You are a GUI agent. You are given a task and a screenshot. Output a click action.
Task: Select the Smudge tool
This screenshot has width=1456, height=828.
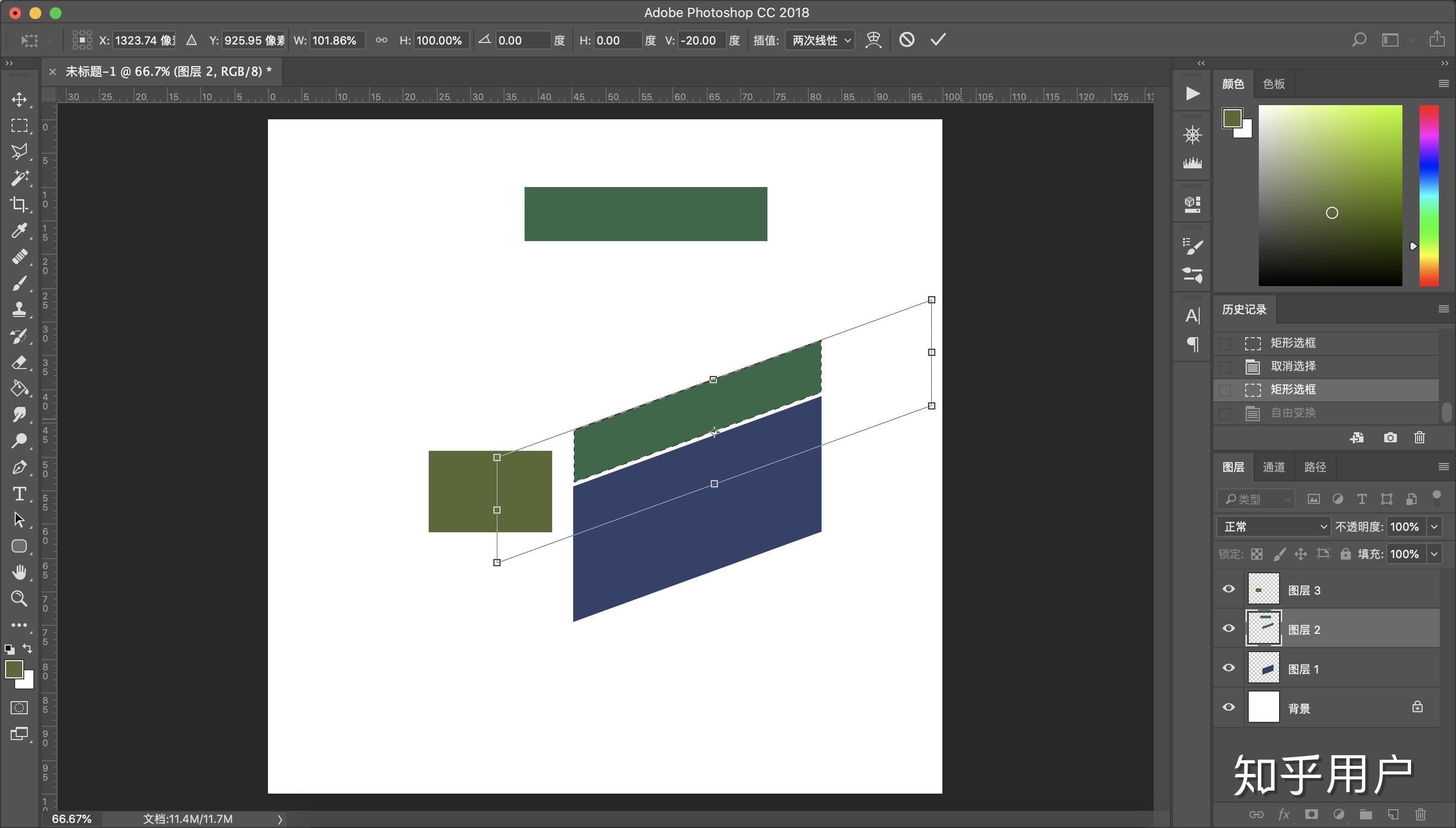click(x=19, y=415)
